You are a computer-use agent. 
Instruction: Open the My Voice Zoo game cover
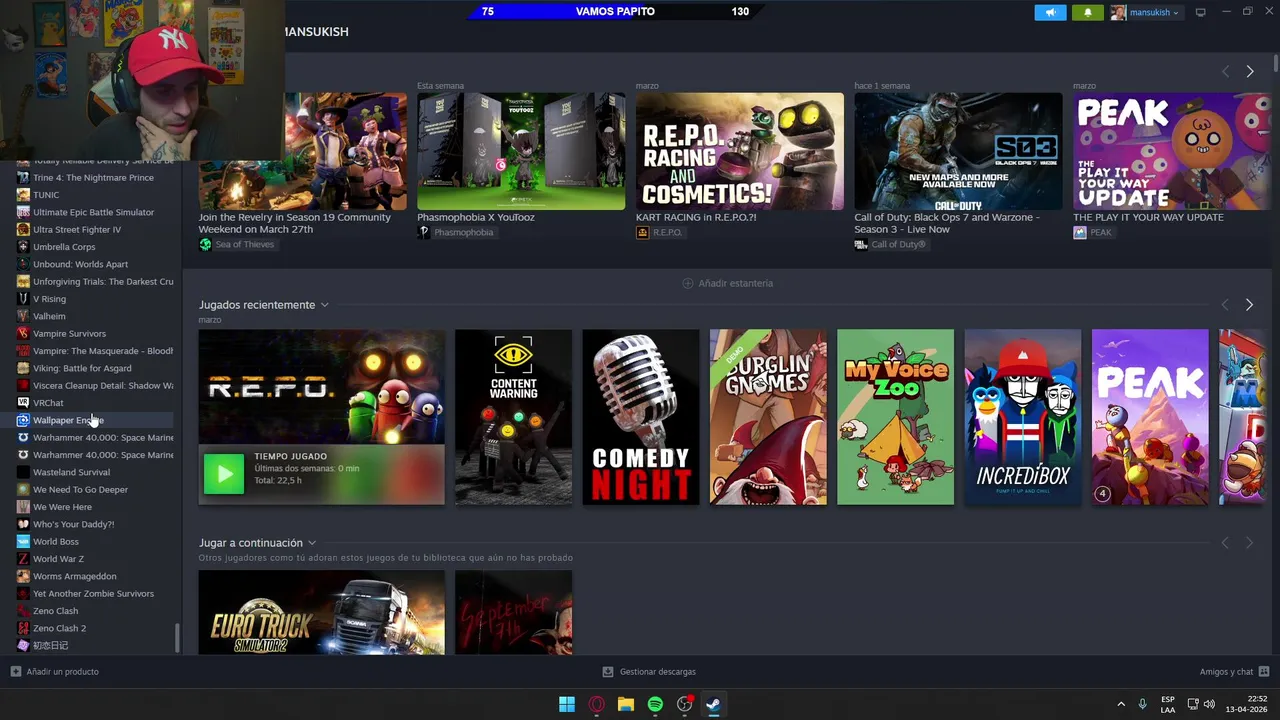coord(895,417)
